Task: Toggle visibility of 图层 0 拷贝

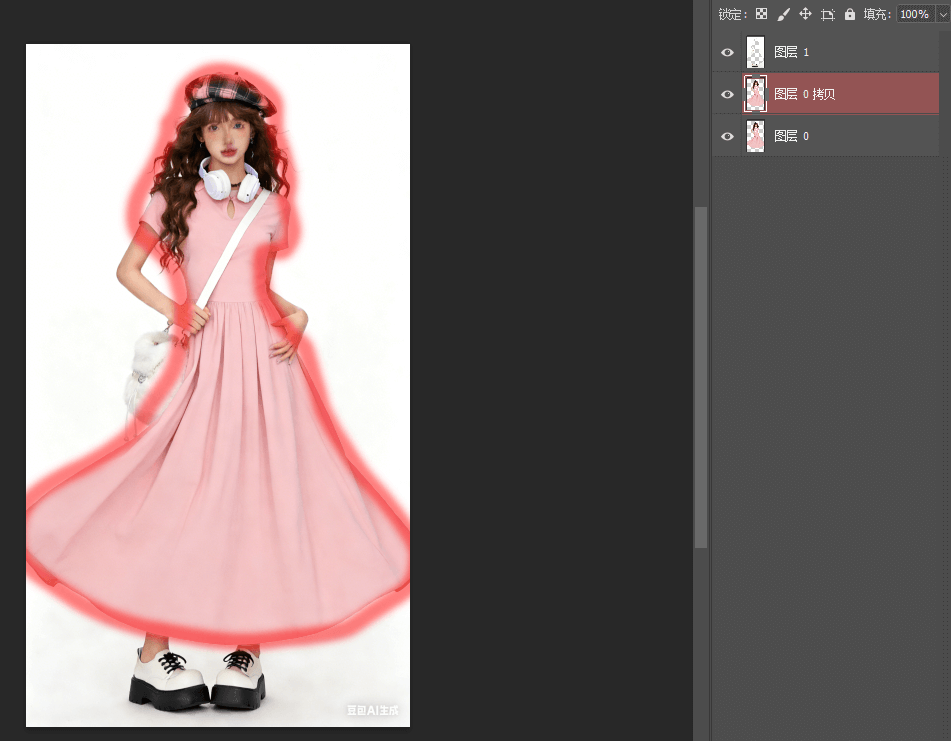Action: (x=727, y=94)
